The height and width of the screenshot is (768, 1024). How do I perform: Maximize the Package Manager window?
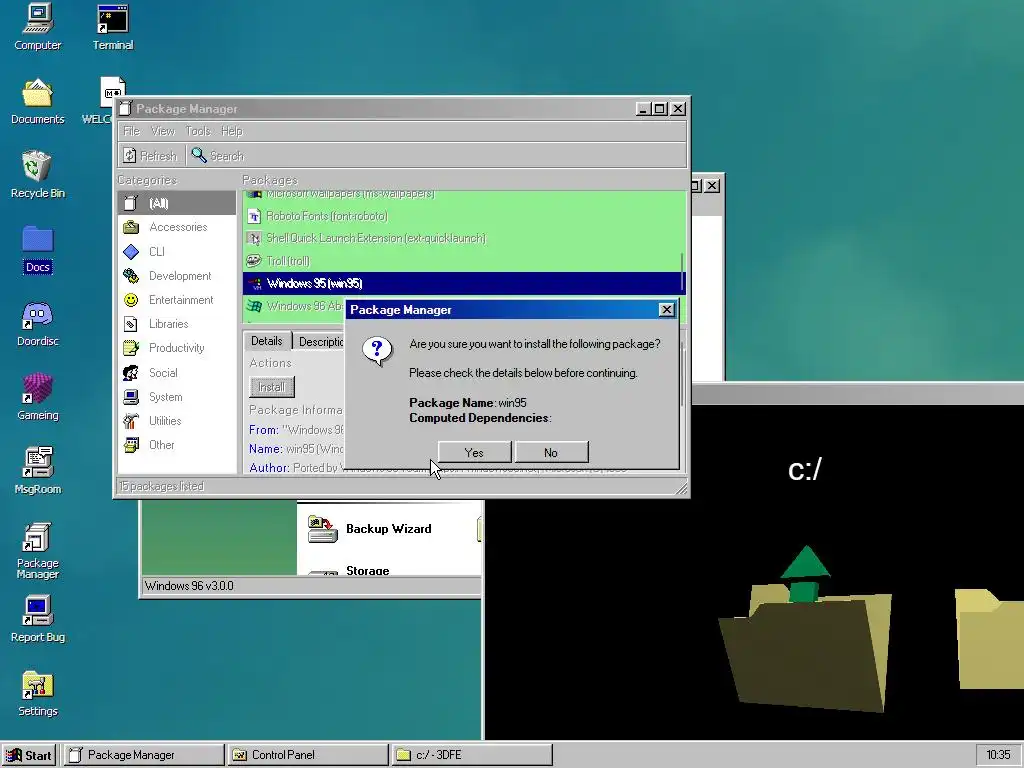(x=660, y=109)
